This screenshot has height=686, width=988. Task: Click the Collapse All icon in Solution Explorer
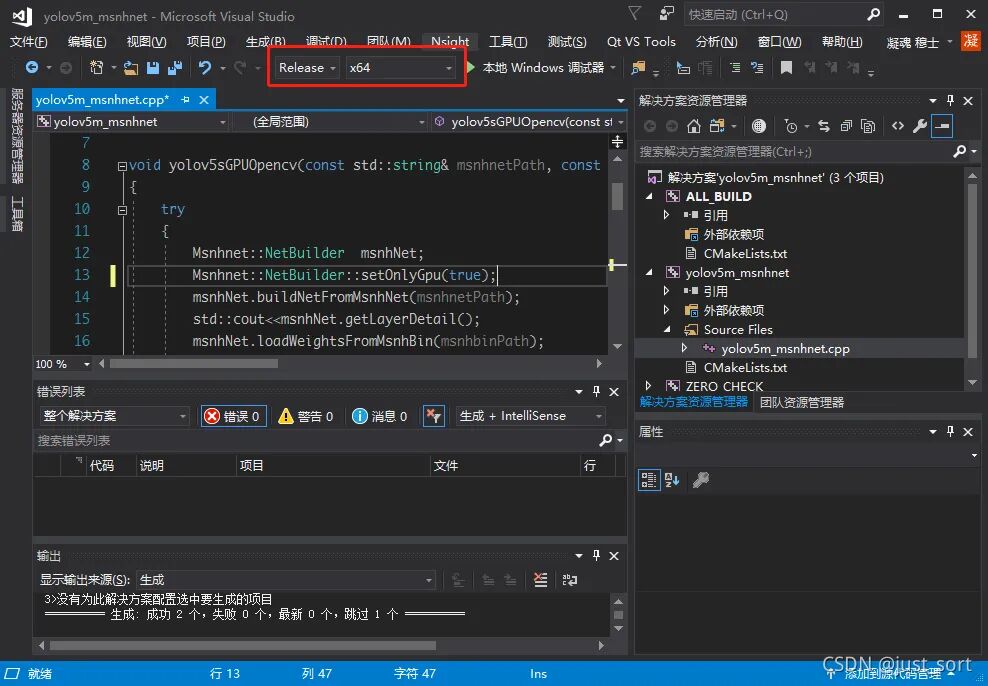click(x=846, y=126)
